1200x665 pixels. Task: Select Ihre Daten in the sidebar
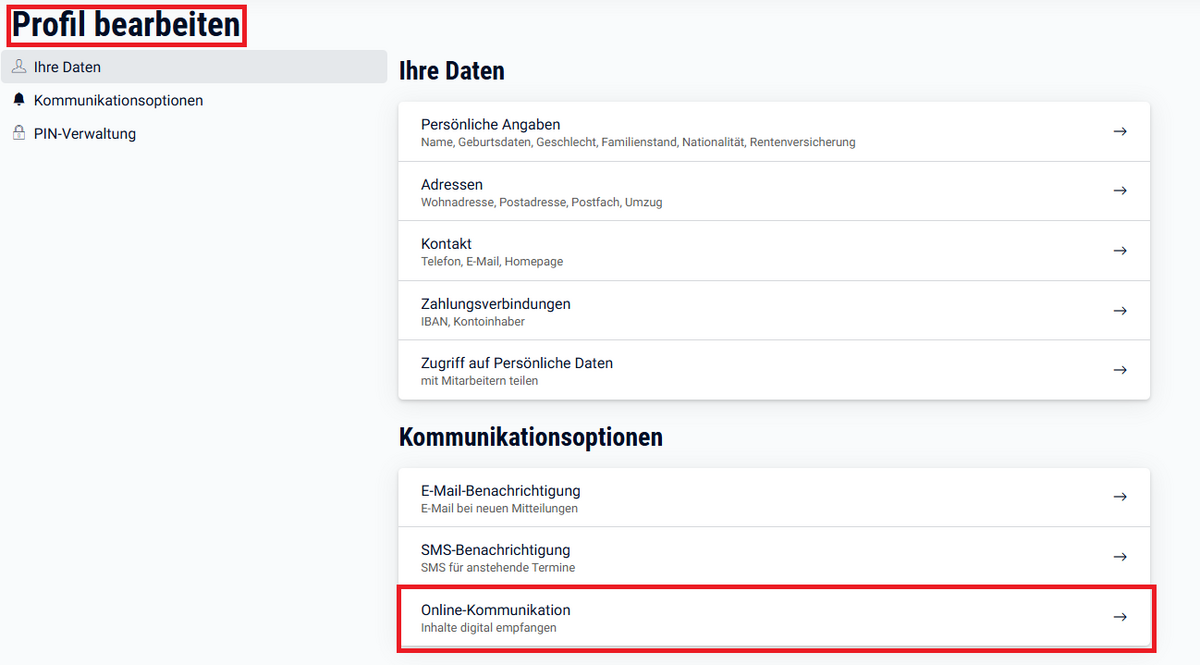tap(67, 67)
